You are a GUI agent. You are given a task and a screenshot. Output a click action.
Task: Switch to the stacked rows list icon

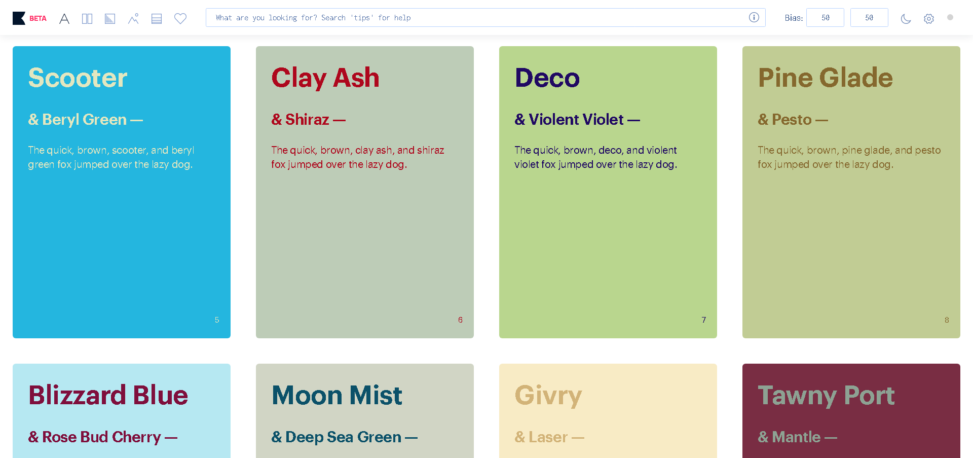pos(156,19)
